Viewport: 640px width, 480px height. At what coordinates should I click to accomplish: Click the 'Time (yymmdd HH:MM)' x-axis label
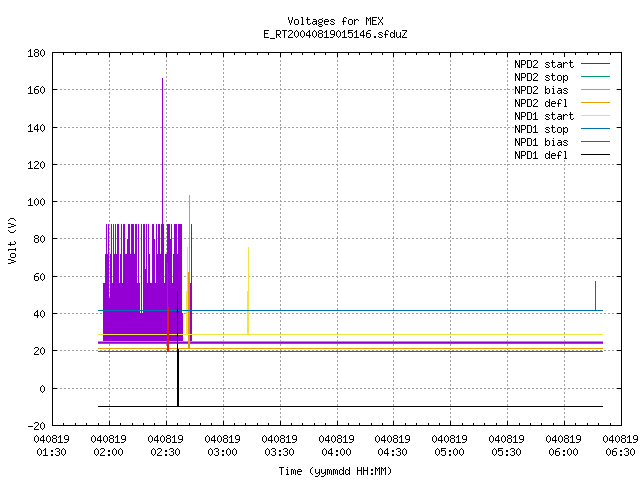[x=335, y=471]
